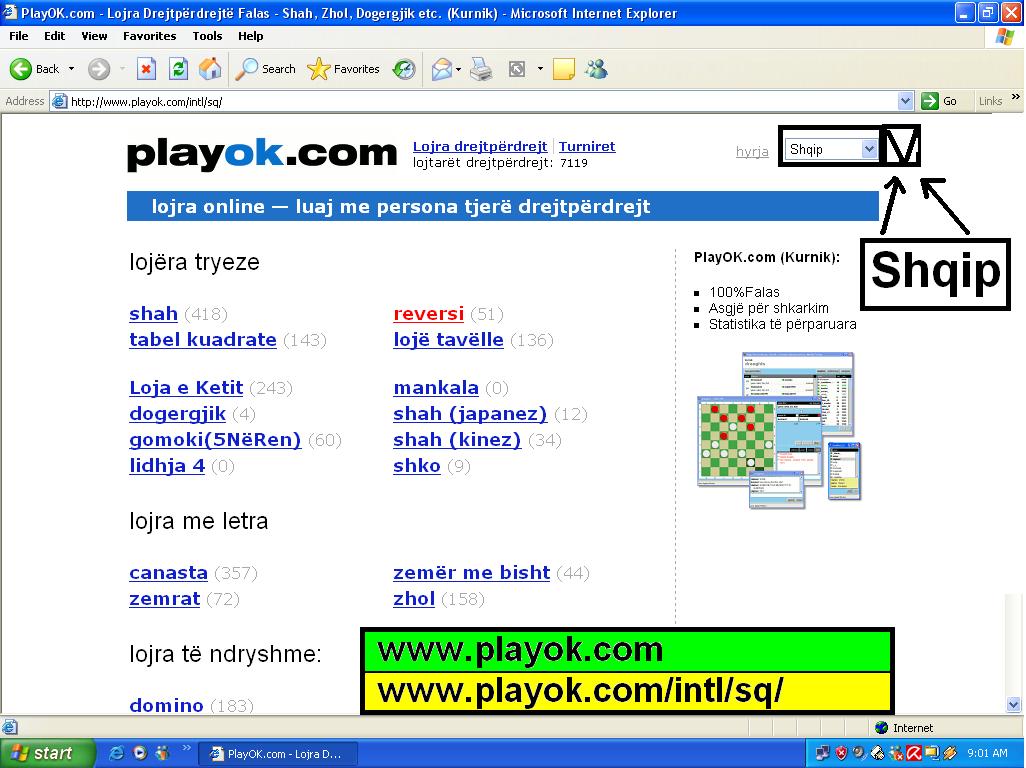Open the 'gomoki(5NëRen)' link
This screenshot has height=768, width=1026.
(215, 440)
